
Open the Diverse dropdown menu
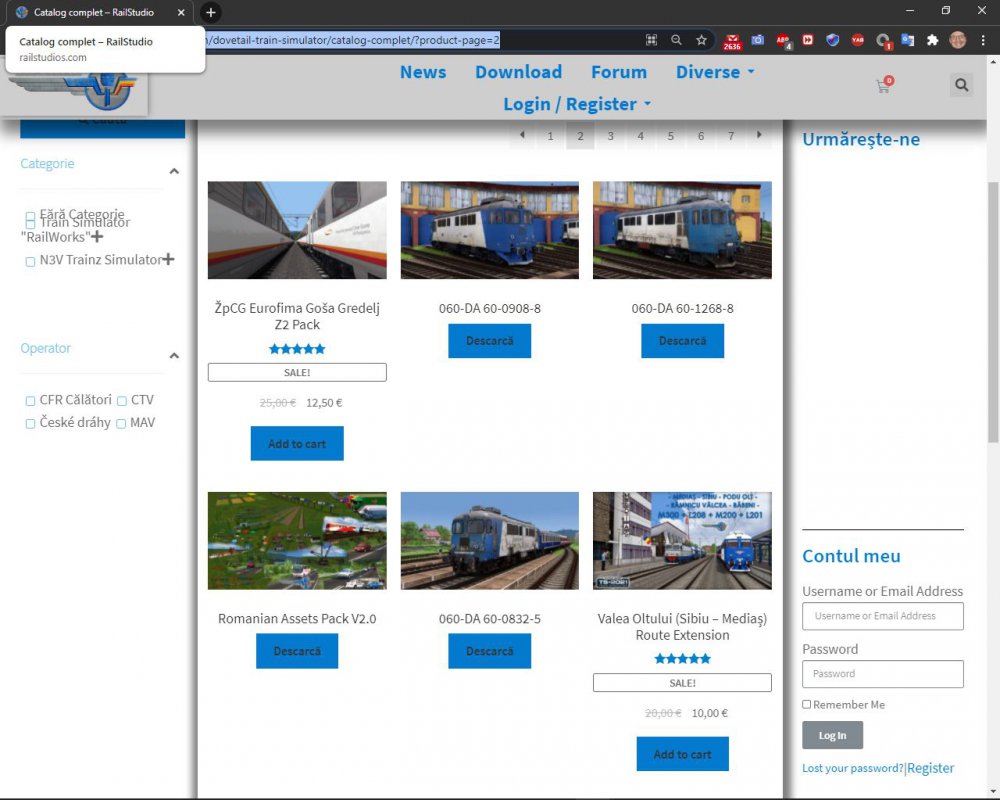click(x=715, y=72)
